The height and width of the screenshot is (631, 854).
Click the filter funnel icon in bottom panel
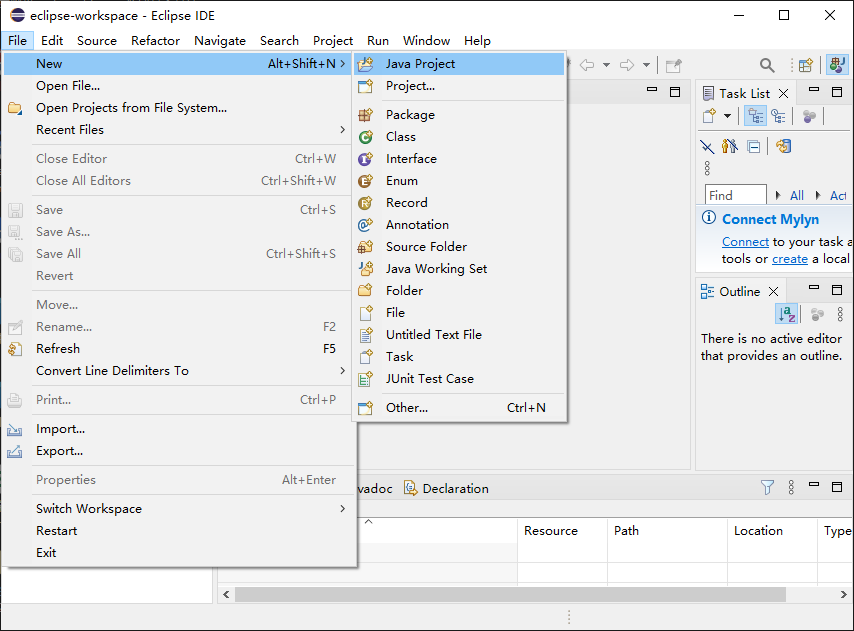767,487
